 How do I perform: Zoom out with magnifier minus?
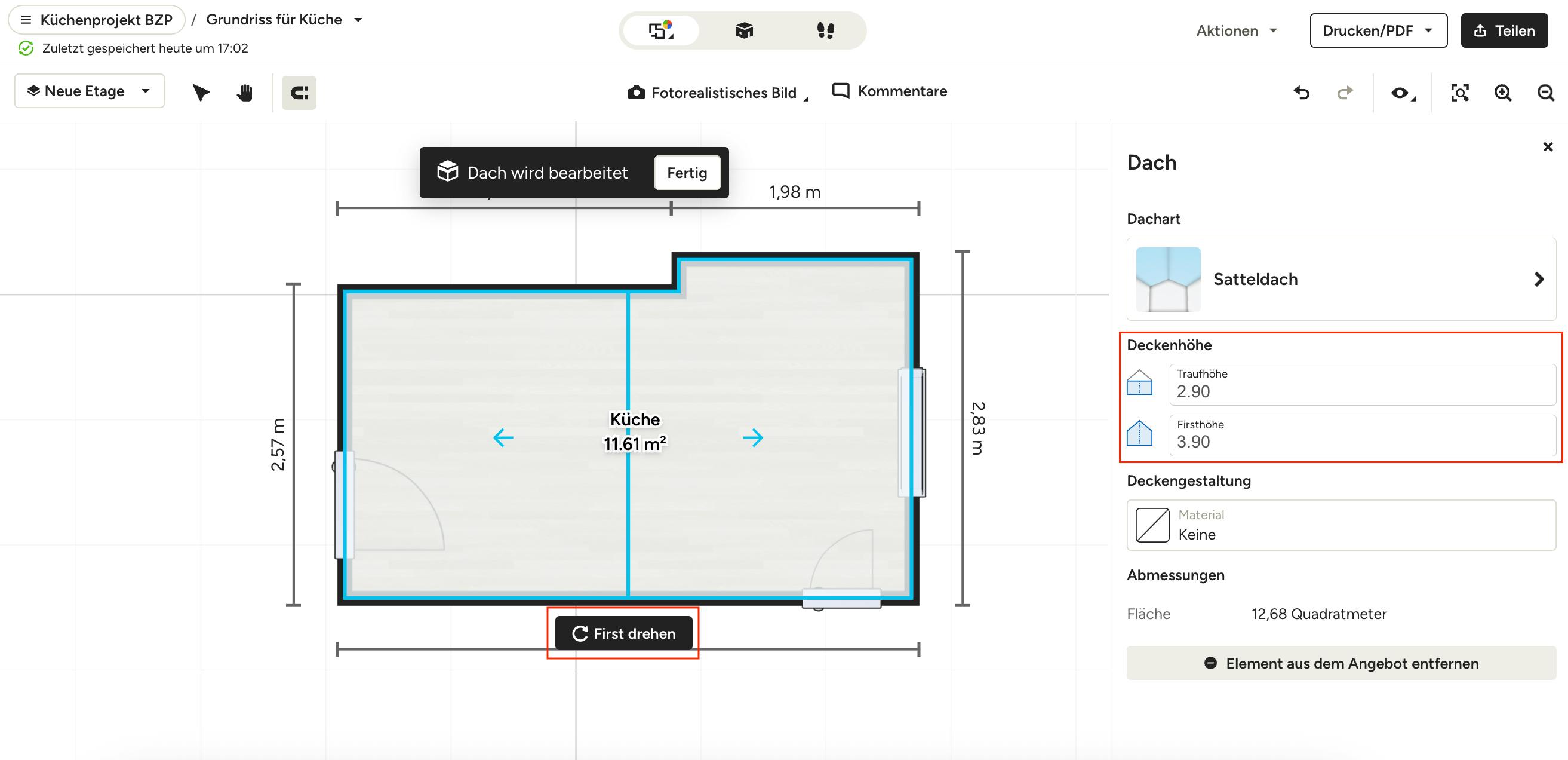coord(1545,93)
